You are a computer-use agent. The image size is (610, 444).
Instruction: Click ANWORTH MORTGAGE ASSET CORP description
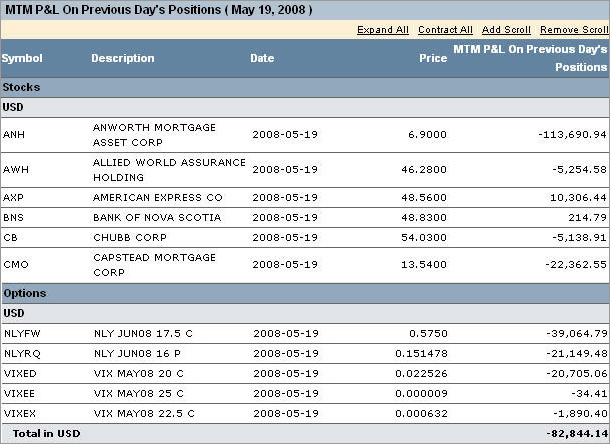coord(154,135)
